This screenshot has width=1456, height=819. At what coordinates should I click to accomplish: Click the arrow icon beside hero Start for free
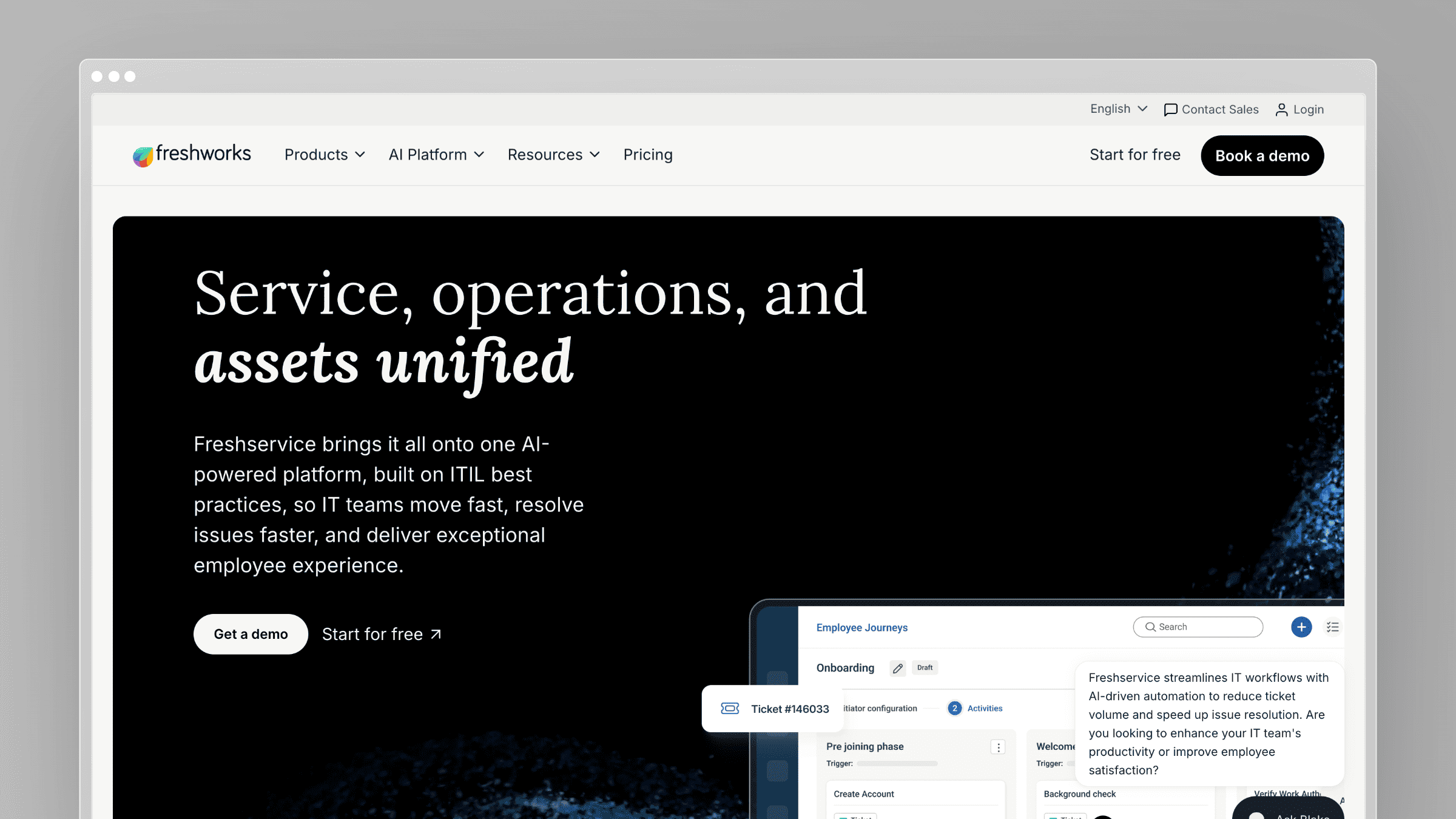coord(436,635)
